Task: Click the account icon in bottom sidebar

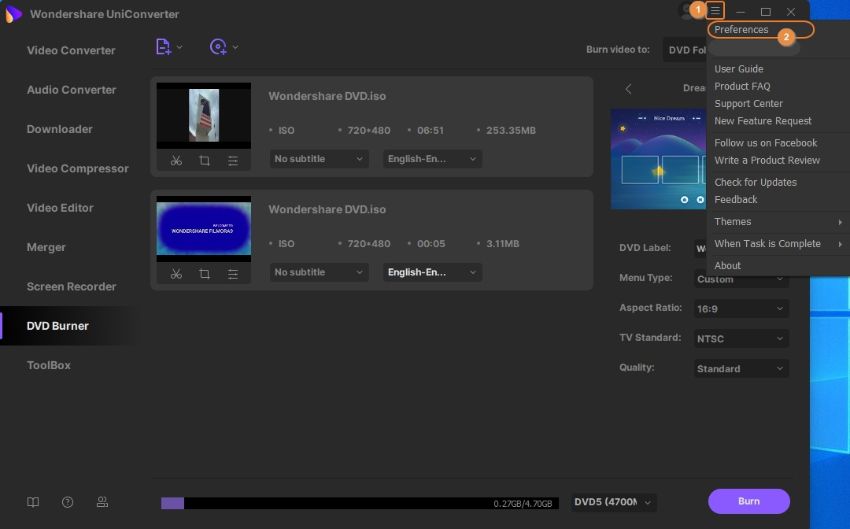Action: pos(101,502)
